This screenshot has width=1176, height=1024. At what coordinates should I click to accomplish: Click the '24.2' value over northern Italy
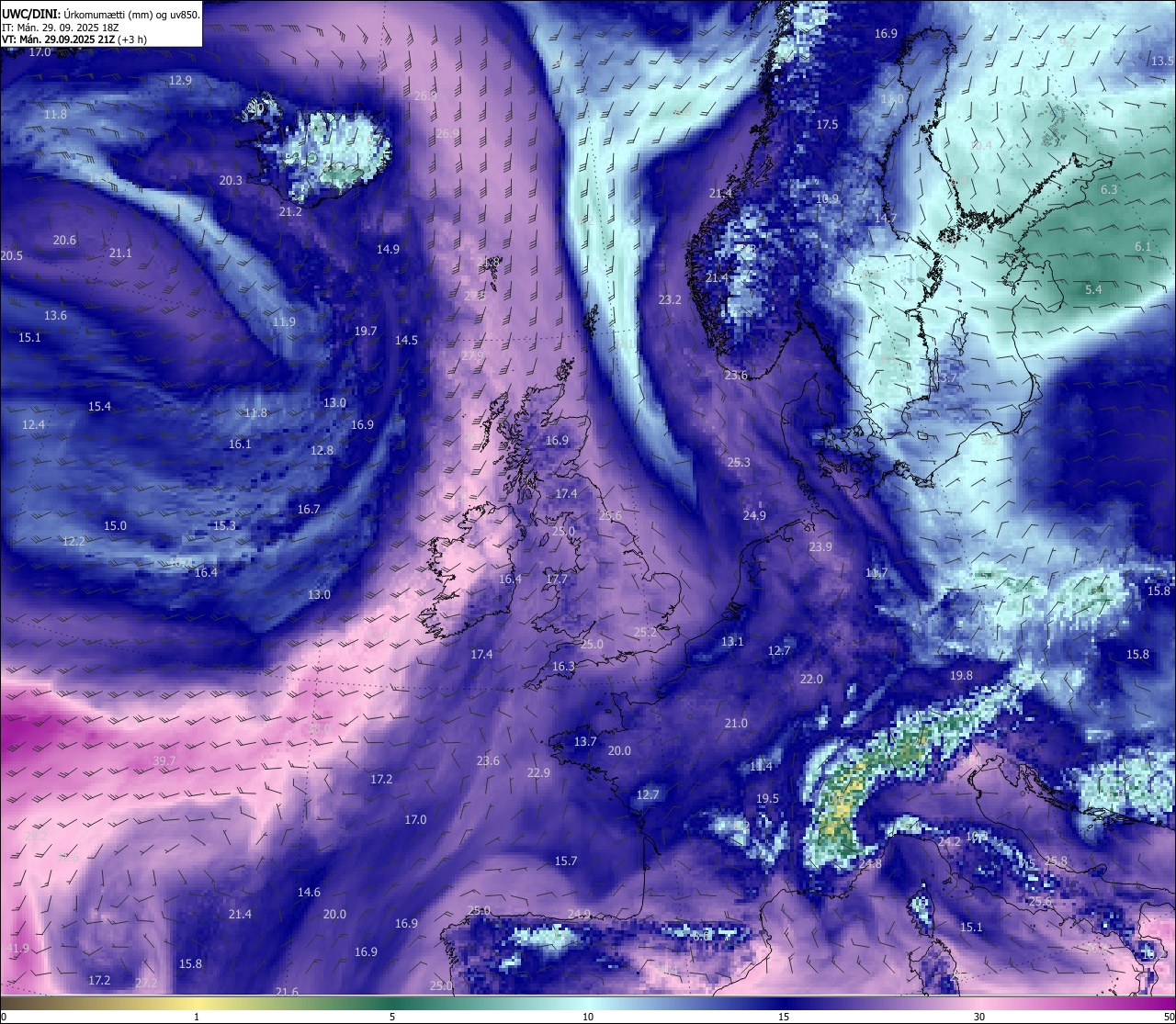[x=949, y=842]
